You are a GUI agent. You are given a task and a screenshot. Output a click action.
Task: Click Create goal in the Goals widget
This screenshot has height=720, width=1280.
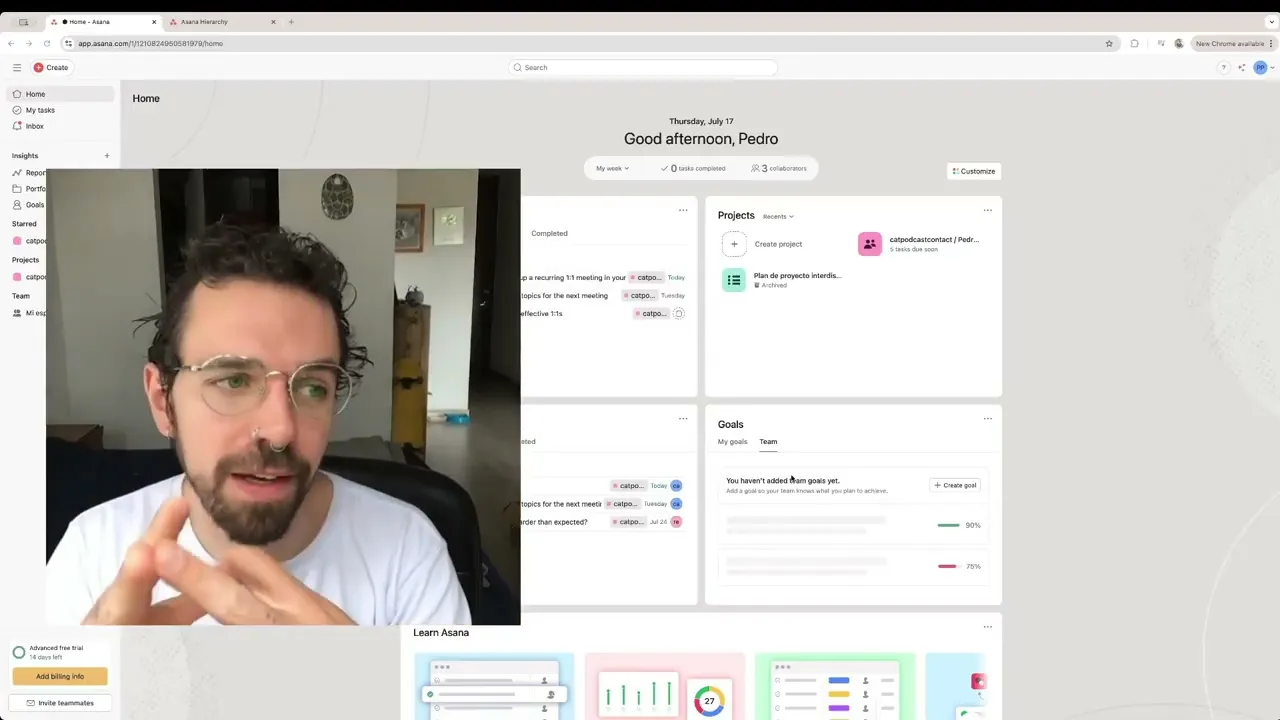coord(955,485)
